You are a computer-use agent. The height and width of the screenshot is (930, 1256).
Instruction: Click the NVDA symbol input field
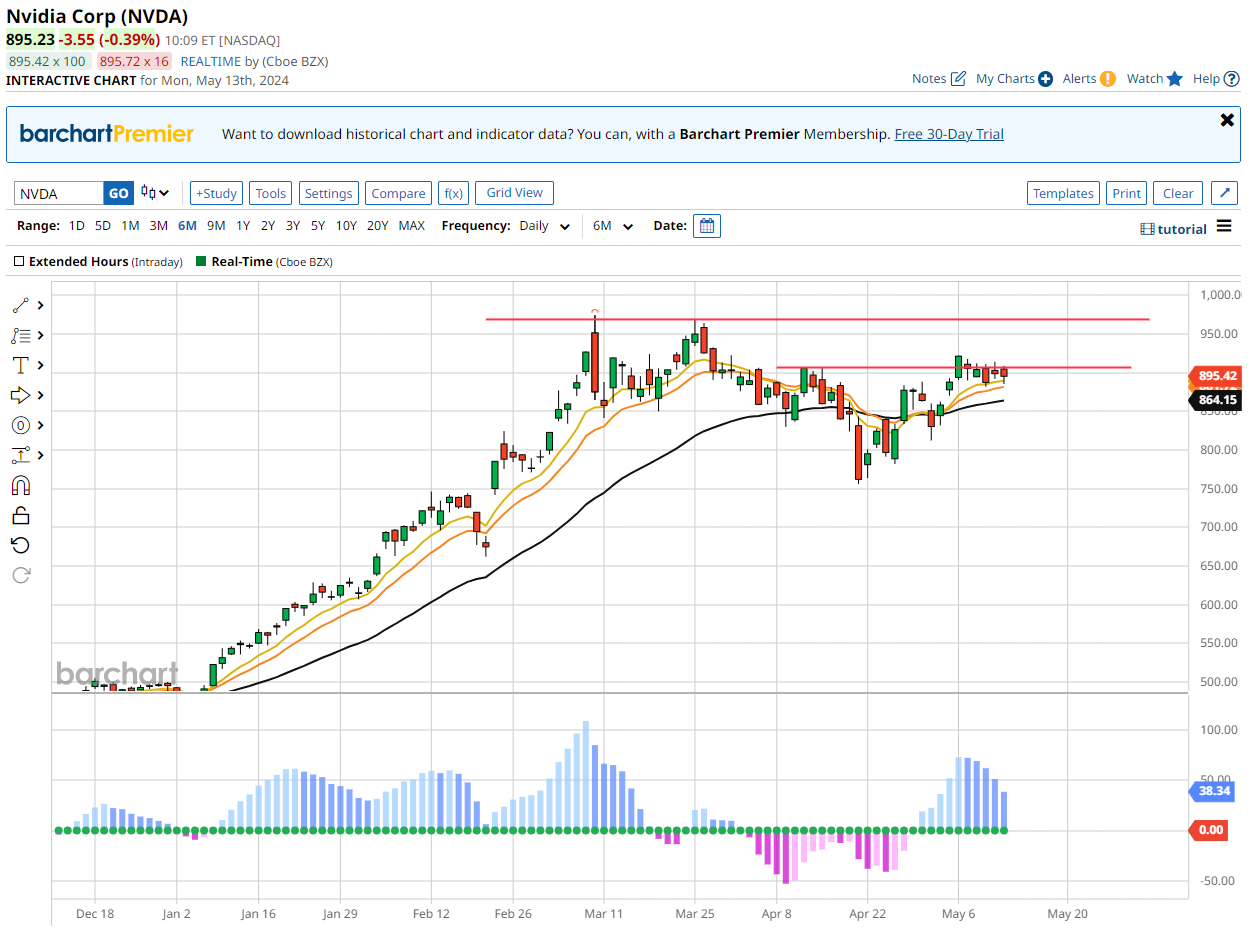coord(59,193)
